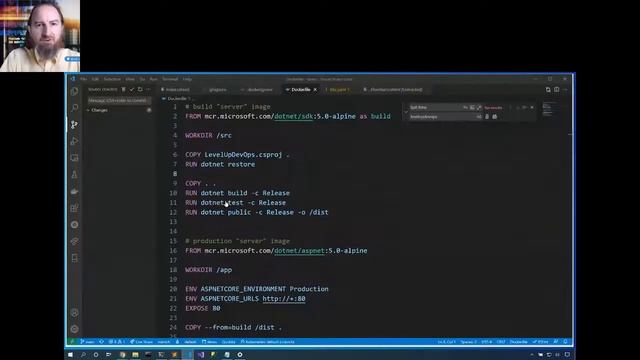Open the Manage gear icon
The image size is (640, 360).
tap(74, 329)
